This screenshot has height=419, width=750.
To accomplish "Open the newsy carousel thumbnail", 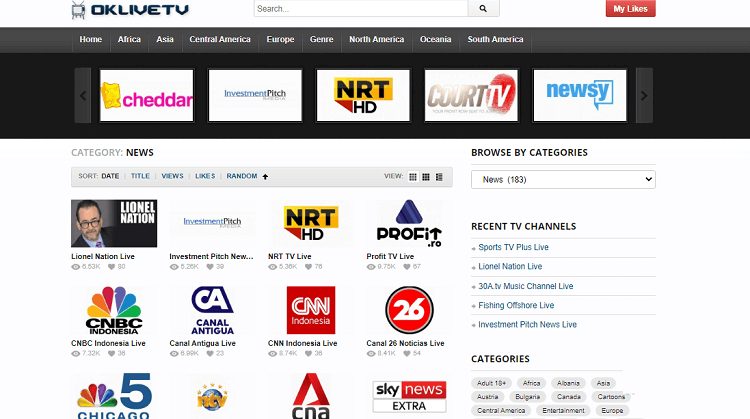I will 580,95.
